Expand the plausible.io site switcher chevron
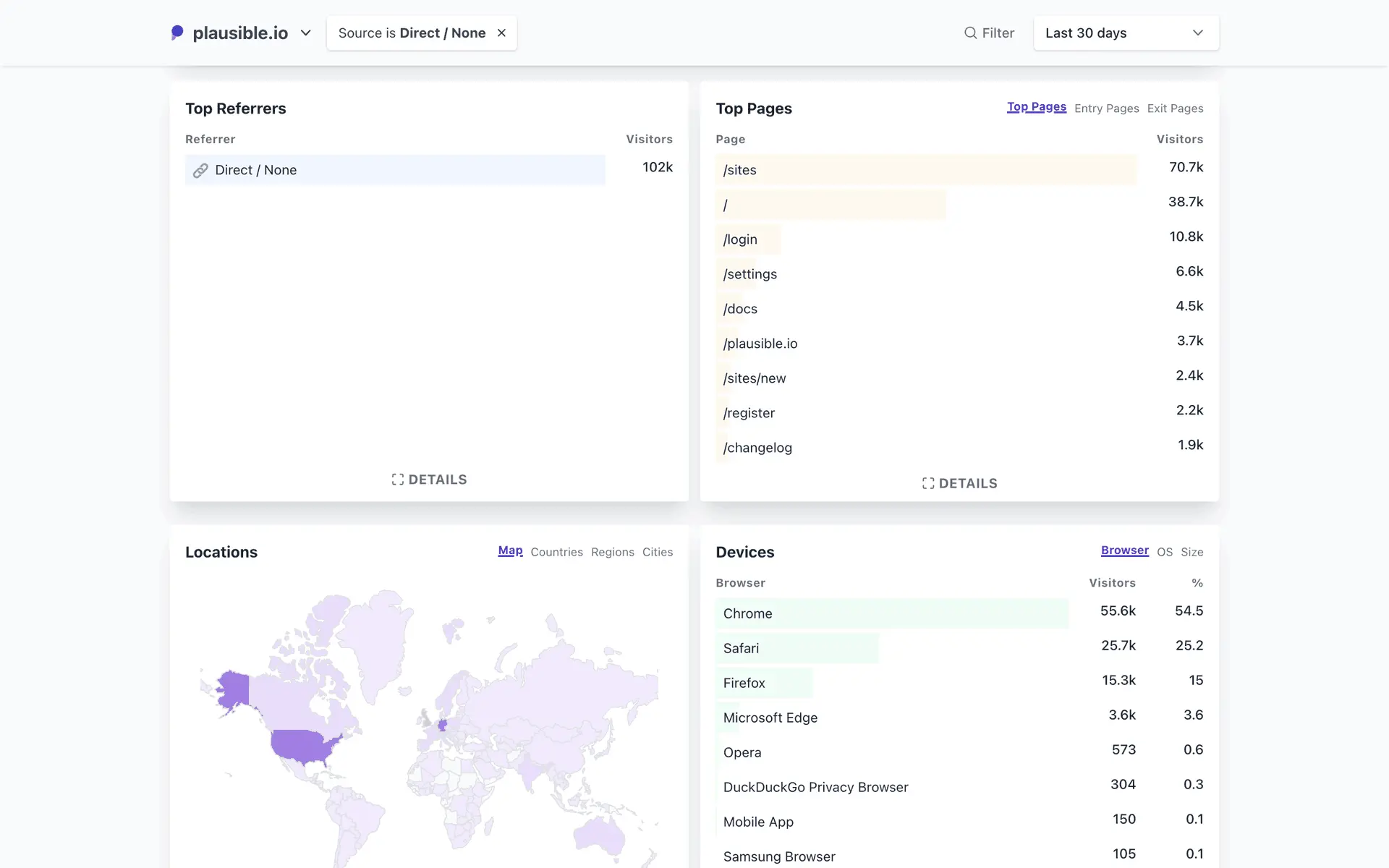Screen dimensions: 1389x868 coord(306,33)
